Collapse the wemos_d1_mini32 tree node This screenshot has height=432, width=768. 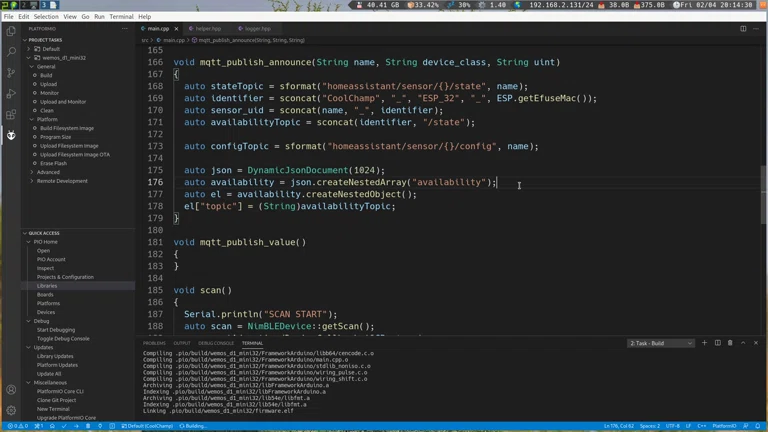tap(31, 58)
